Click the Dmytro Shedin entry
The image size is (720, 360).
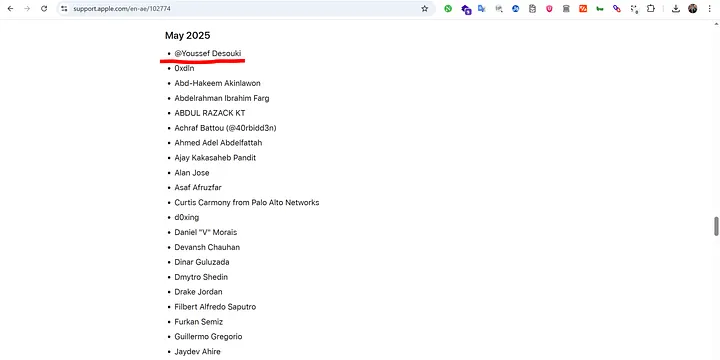(x=201, y=277)
